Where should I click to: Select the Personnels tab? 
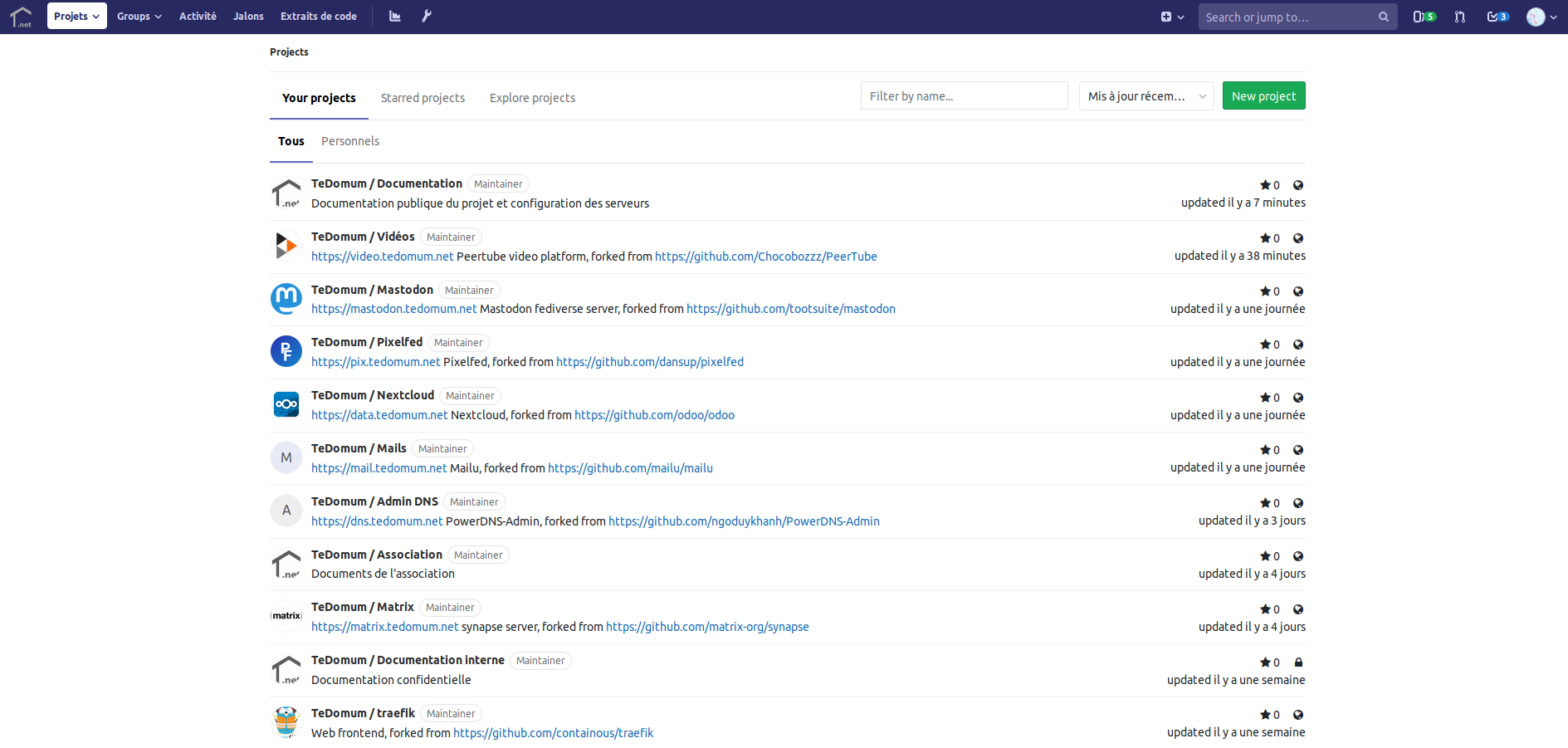point(349,141)
